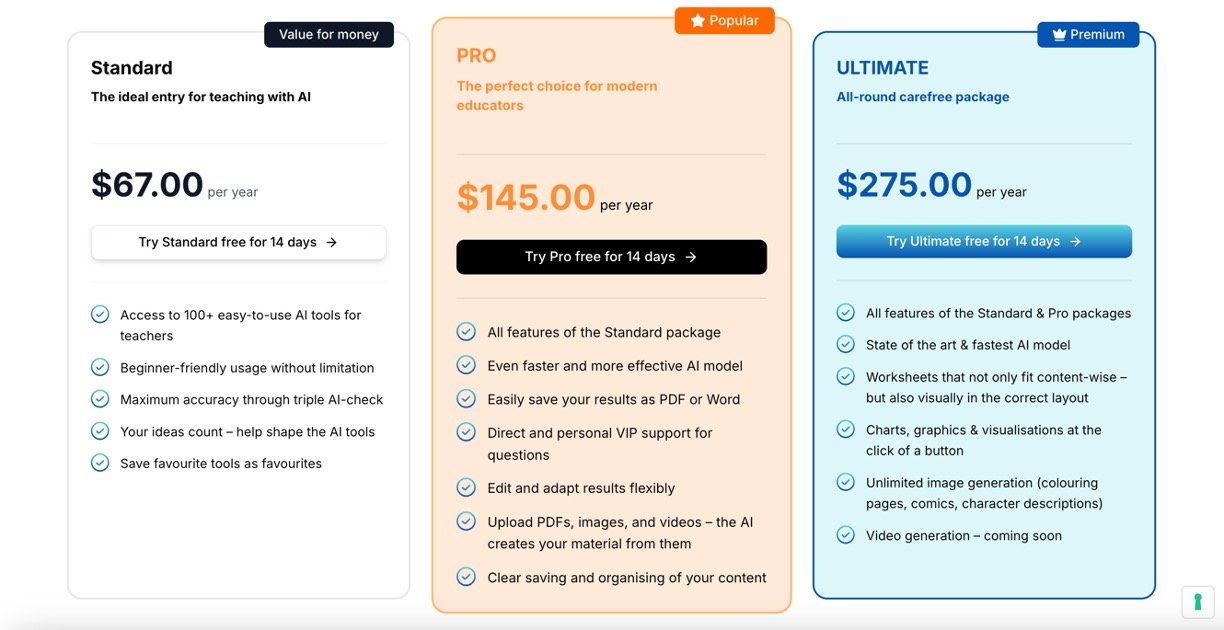Click arrow icon on Try Pro button
Image resolution: width=1224 pixels, height=630 pixels.
pos(691,257)
